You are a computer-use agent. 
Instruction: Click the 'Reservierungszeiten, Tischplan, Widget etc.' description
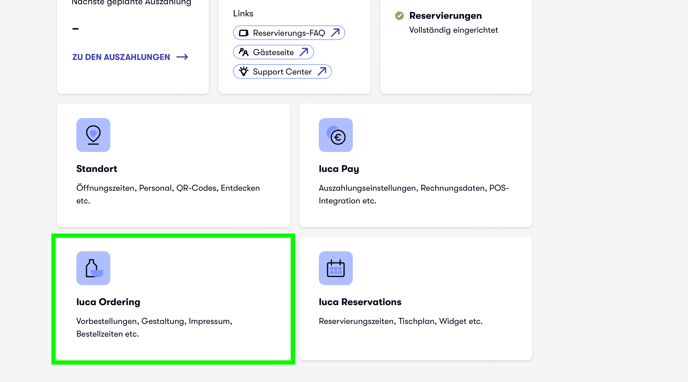click(x=401, y=321)
